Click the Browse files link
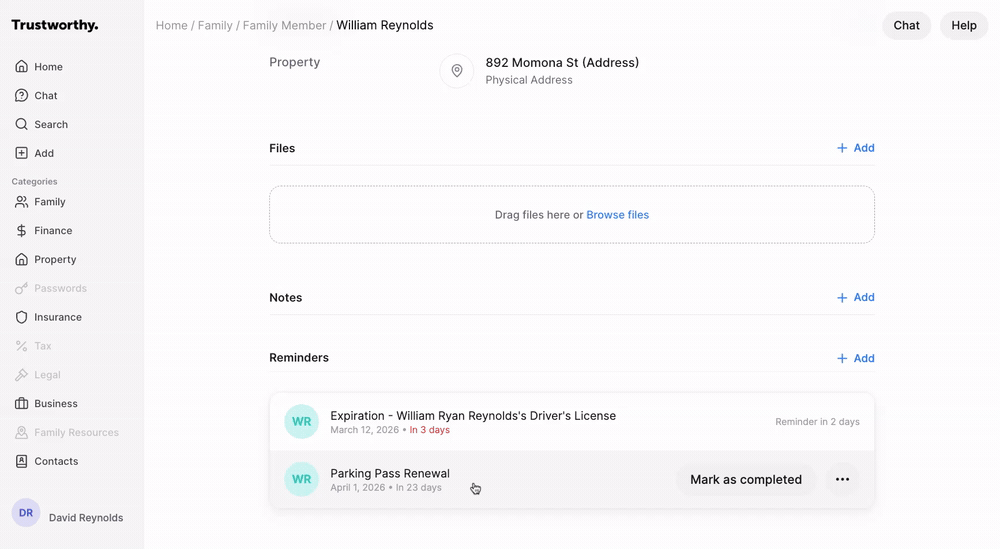This screenshot has height=549, width=1000. tap(617, 215)
